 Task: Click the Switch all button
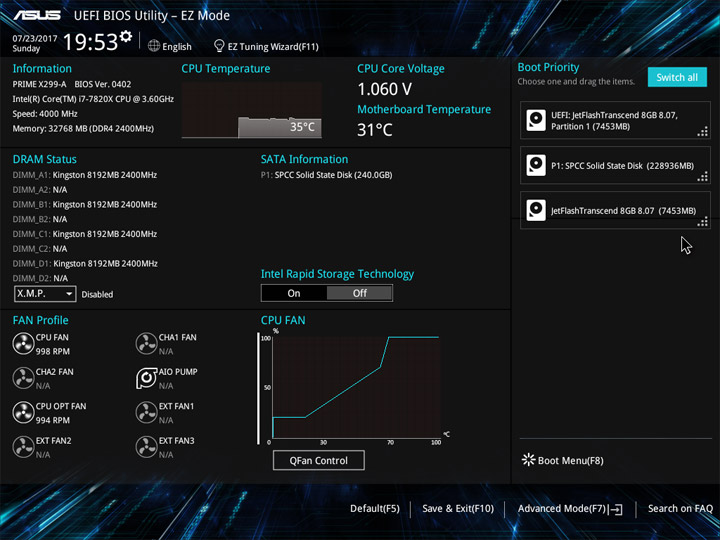(677, 77)
